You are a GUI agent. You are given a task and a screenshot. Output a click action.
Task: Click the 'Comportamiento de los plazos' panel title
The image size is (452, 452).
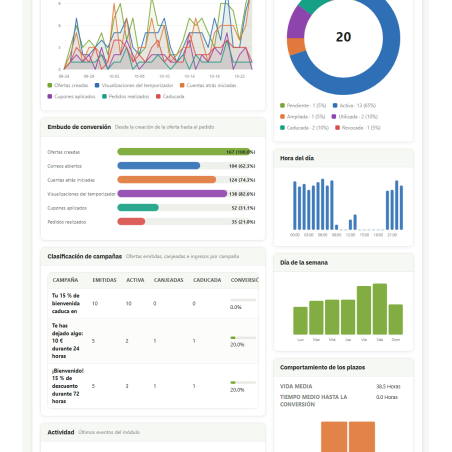322,367
